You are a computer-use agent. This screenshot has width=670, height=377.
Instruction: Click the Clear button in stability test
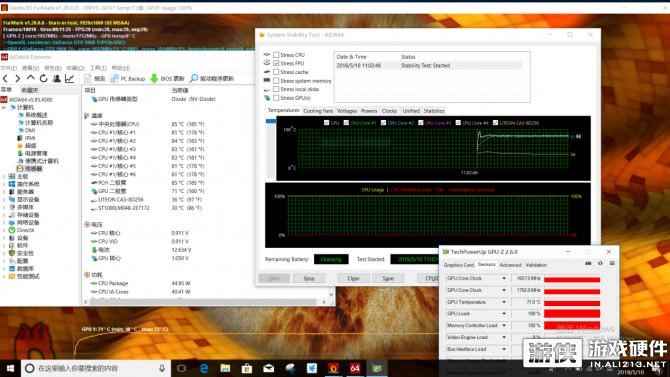(x=353, y=278)
